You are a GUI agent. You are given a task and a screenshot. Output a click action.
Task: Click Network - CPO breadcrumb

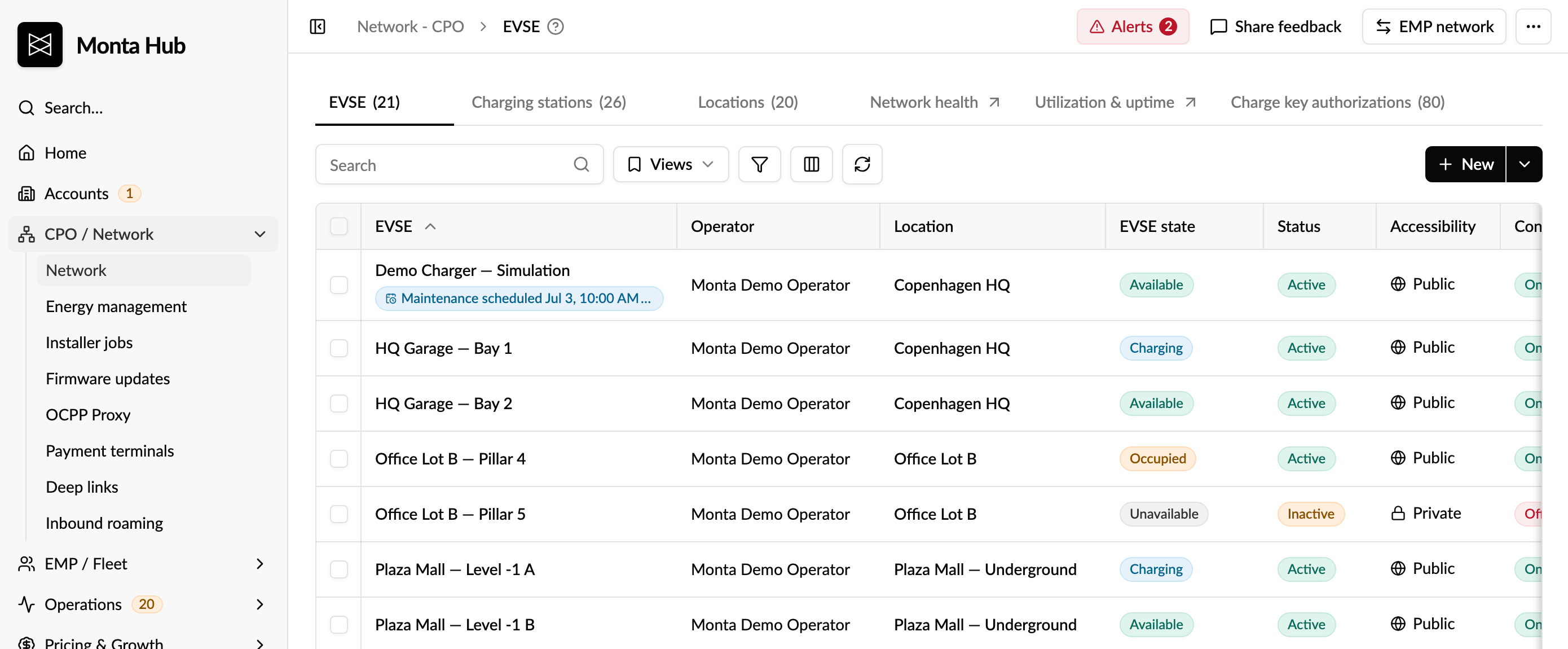[x=410, y=27]
